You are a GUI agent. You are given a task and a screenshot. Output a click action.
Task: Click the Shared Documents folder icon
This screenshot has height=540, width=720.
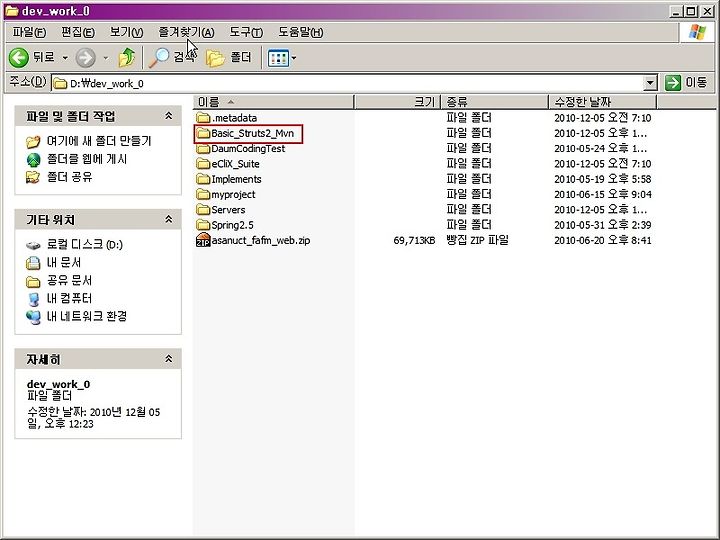[x=33, y=281]
